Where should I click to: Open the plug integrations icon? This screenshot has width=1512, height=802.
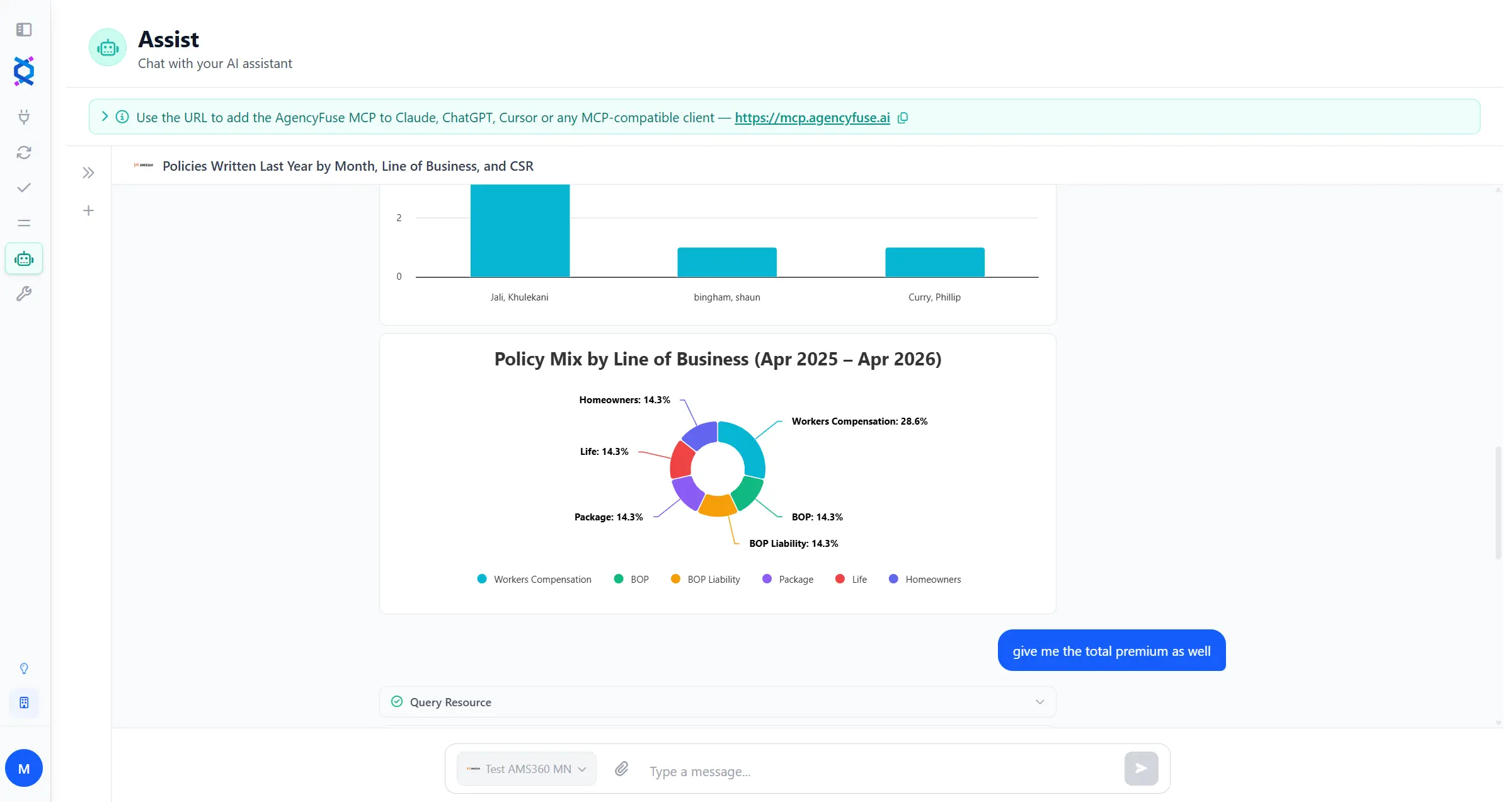(24, 117)
